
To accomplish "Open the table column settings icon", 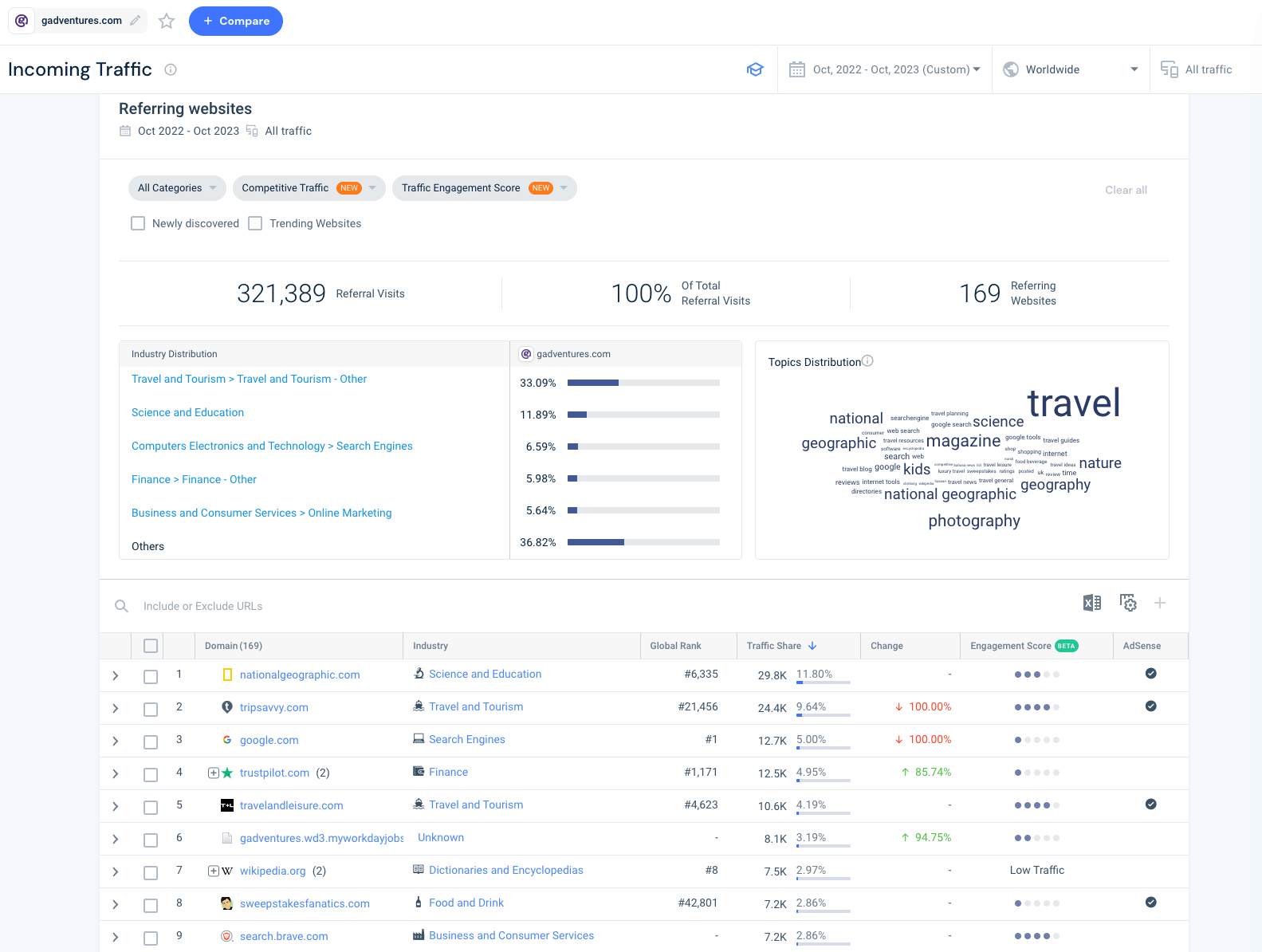I will point(1128,603).
